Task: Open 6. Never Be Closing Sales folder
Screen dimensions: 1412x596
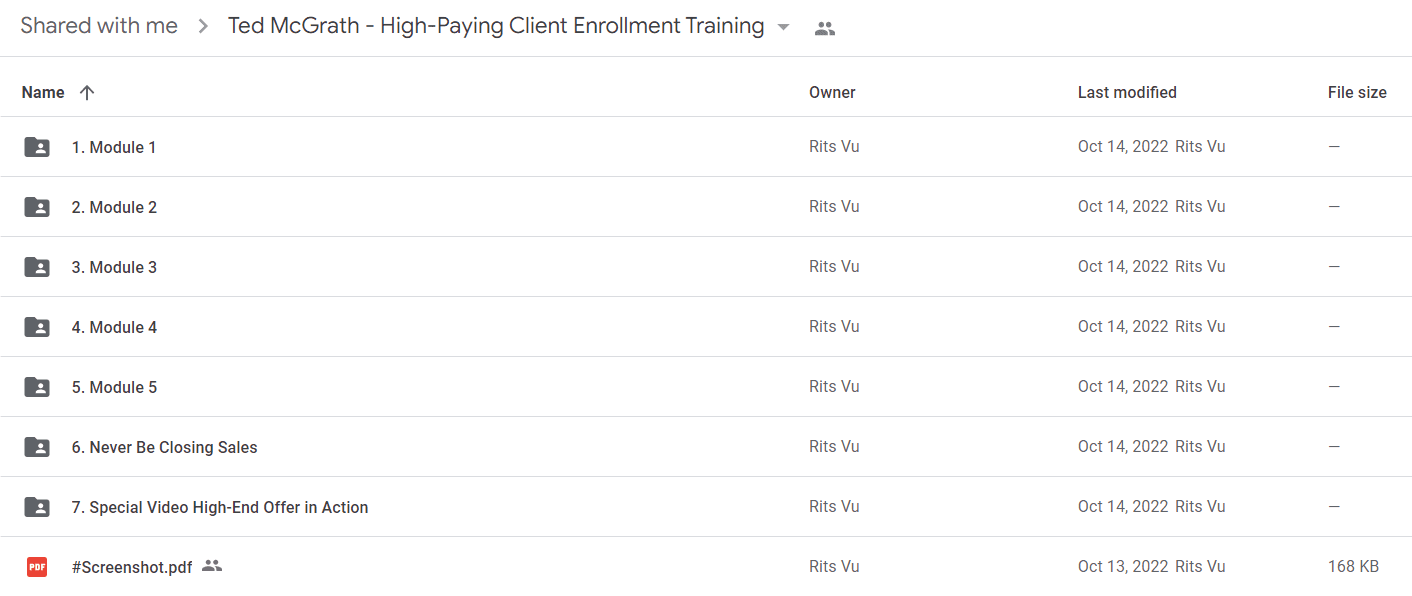Action: click(x=164, y=447)
